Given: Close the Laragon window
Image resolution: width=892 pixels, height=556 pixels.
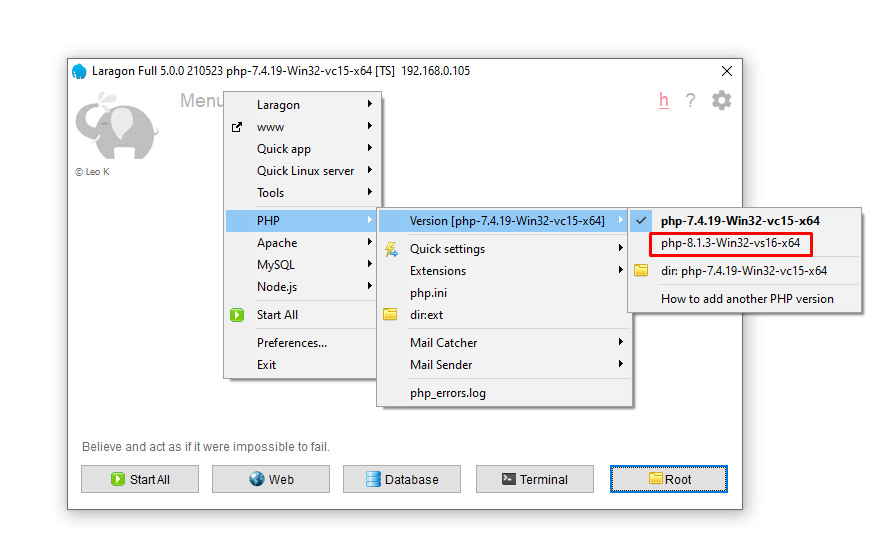Looking at the screenshot, I should [726, 71].
